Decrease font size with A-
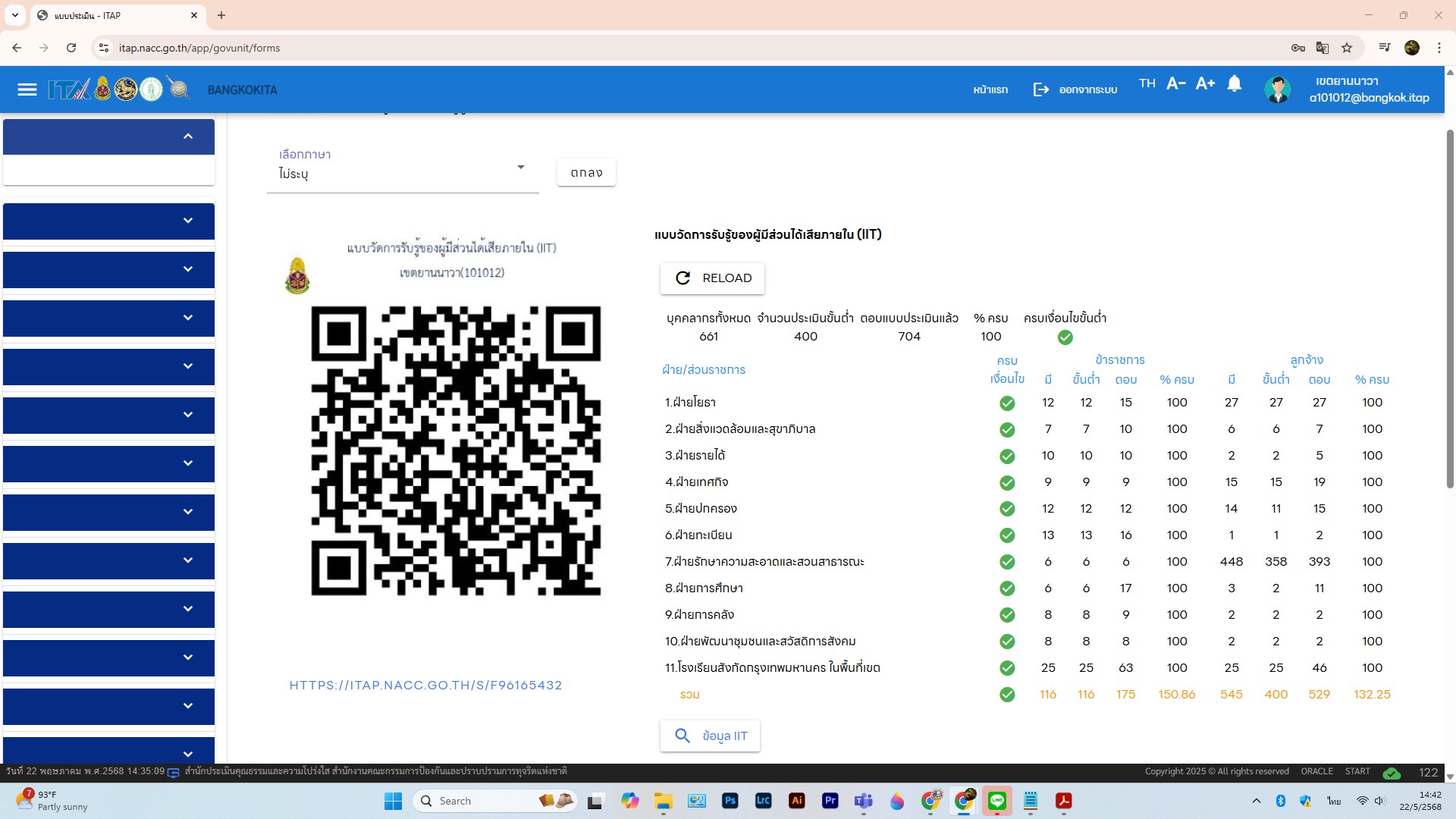The width and height of the screenshot is (1456, 819). (1175, 83)
